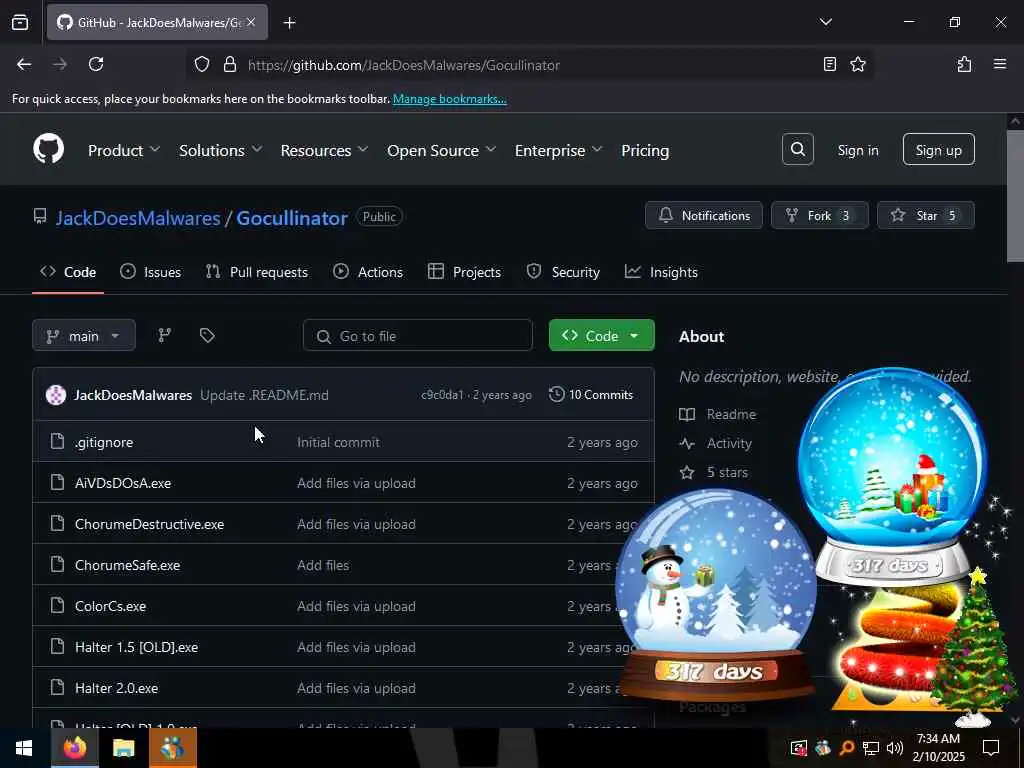The height and width of the screenshot is (768, 1024).
Task: Open the Update .README.md commit message
Action: [x=264, y=395]
